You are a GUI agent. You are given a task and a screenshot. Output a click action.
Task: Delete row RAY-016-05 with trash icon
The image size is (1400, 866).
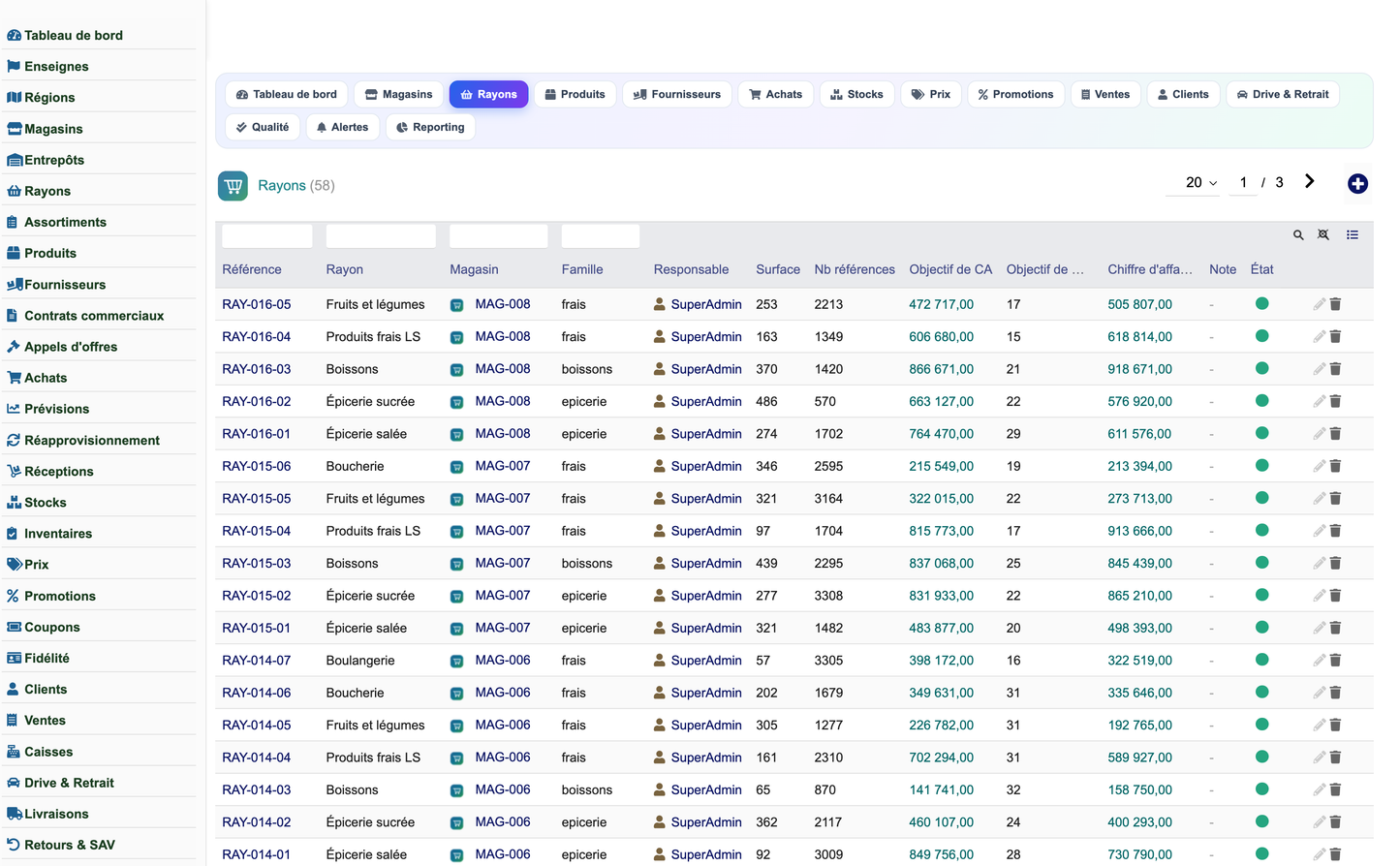pyautogui.click(x=1335, y=304)
